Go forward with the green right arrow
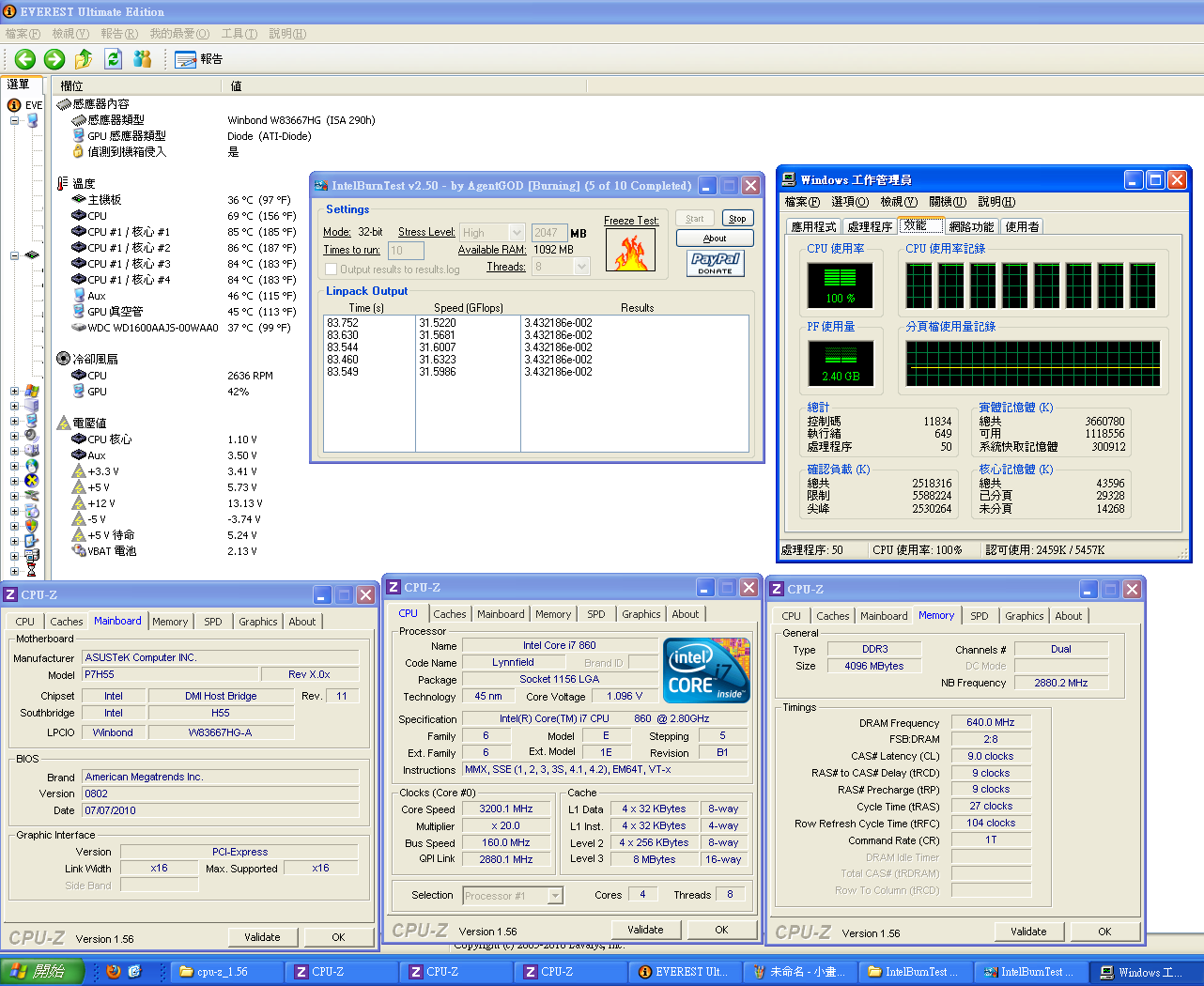 click(54, 59)
